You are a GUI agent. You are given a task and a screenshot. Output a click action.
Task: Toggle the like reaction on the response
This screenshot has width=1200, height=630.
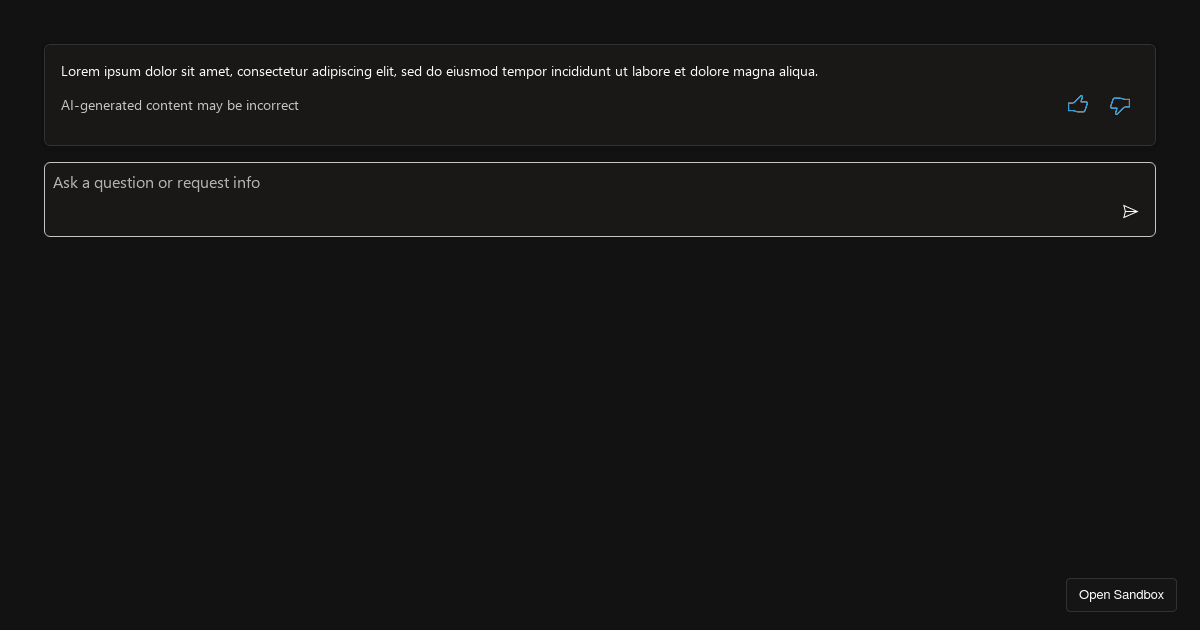(1078, 104)
